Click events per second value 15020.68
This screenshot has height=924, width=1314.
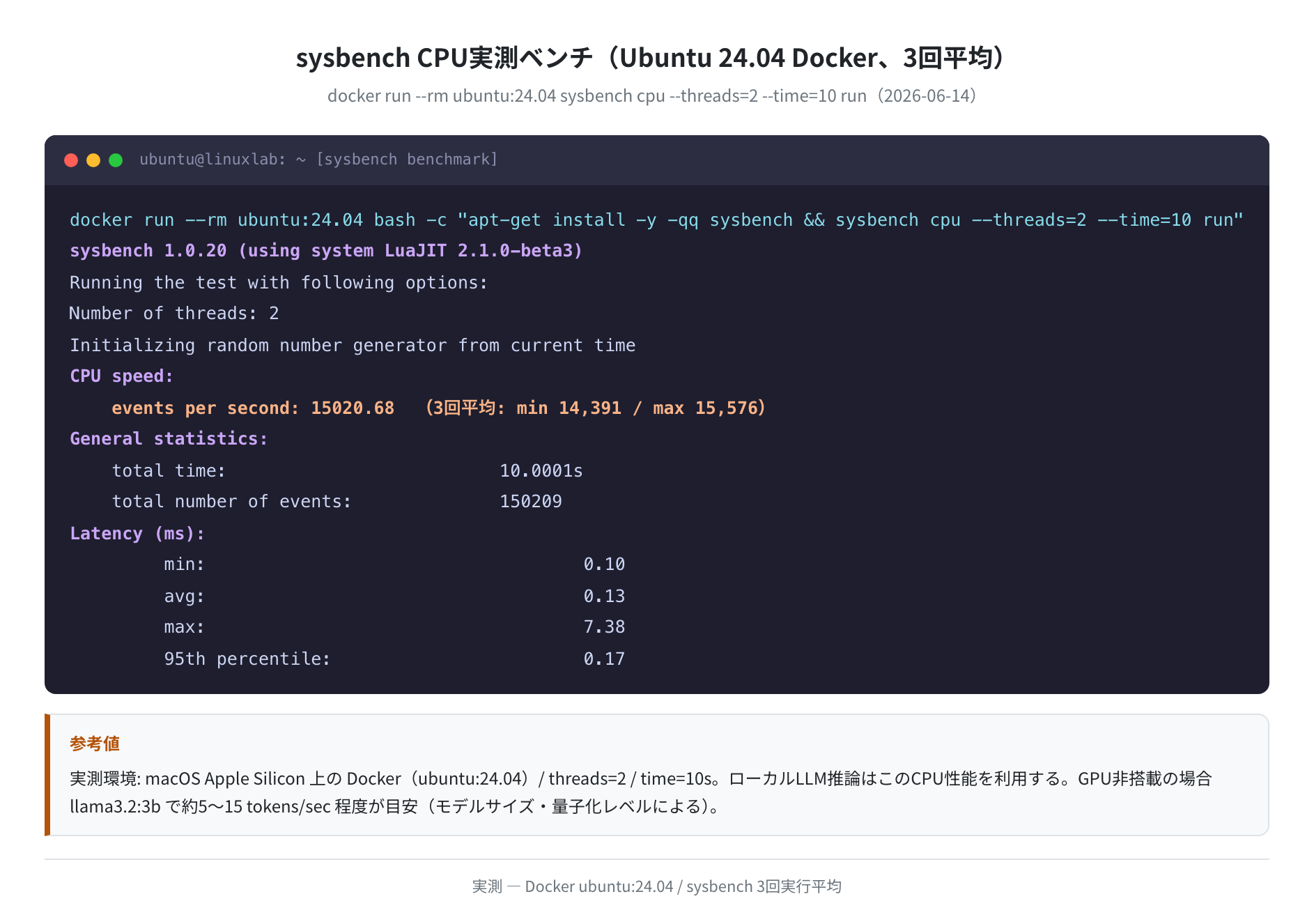[353, 408]
